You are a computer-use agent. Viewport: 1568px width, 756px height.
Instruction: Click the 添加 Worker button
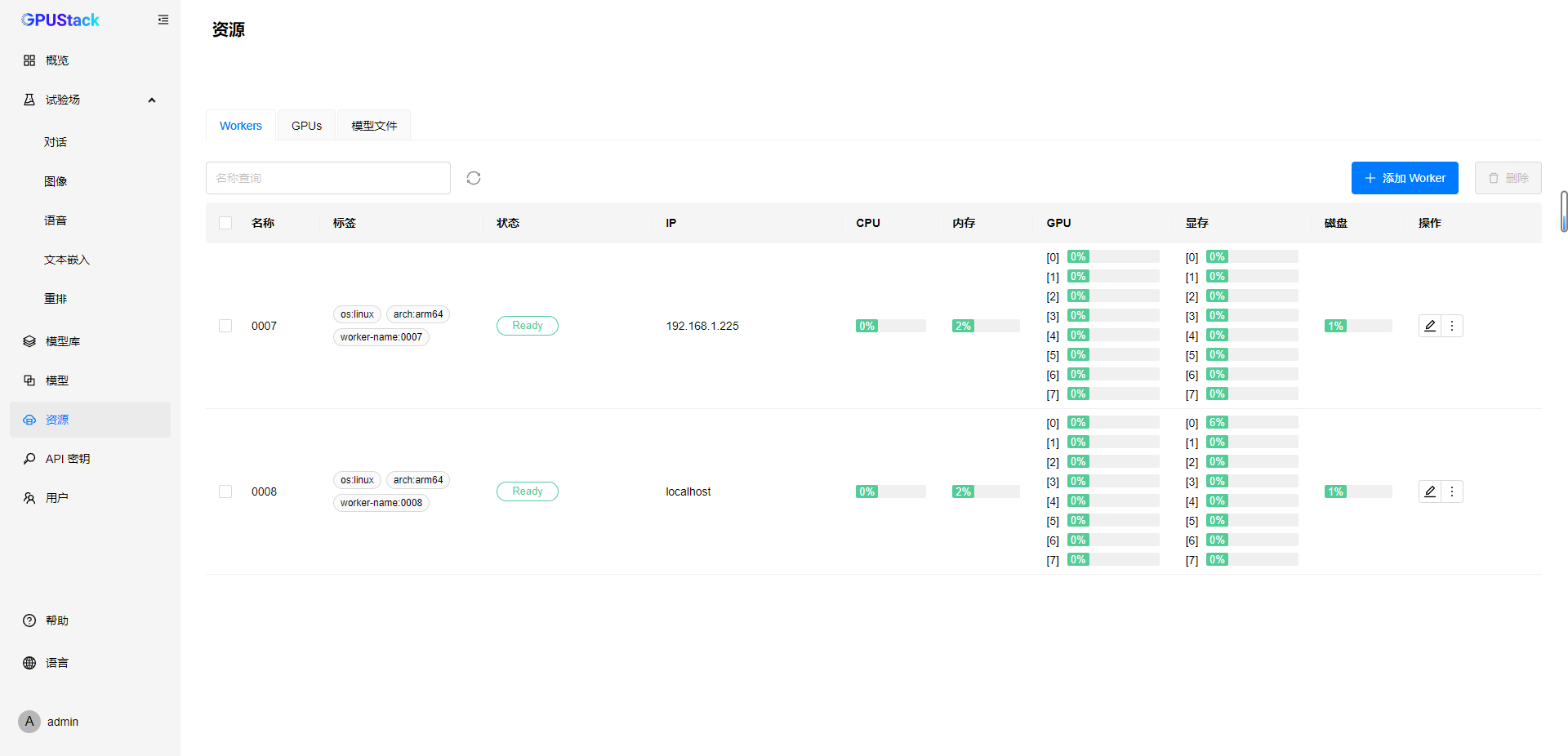pos(1405,178)
